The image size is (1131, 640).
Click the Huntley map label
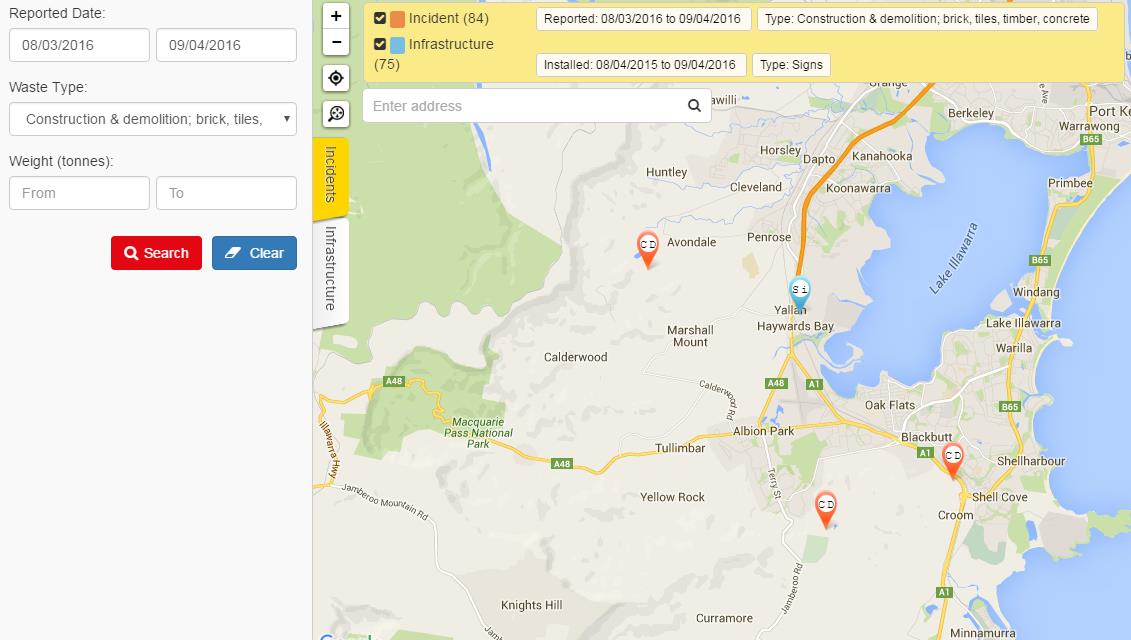point(666,172)
